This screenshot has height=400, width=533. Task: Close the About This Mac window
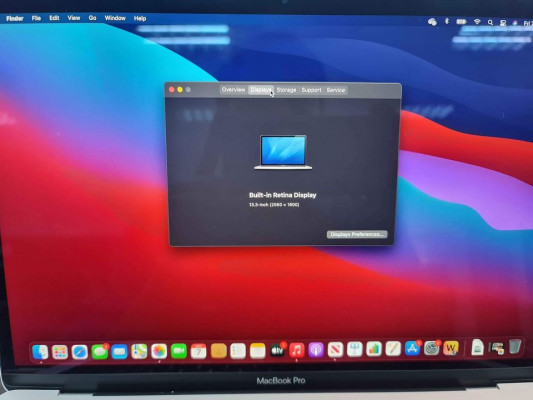(x=172, y=89)
